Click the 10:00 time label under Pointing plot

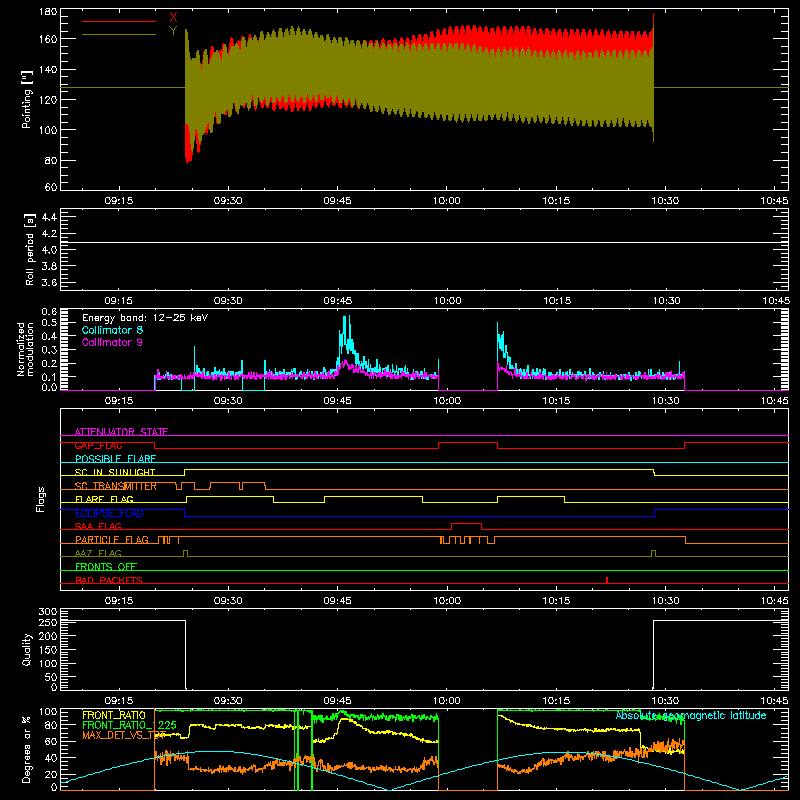point(446,201)
